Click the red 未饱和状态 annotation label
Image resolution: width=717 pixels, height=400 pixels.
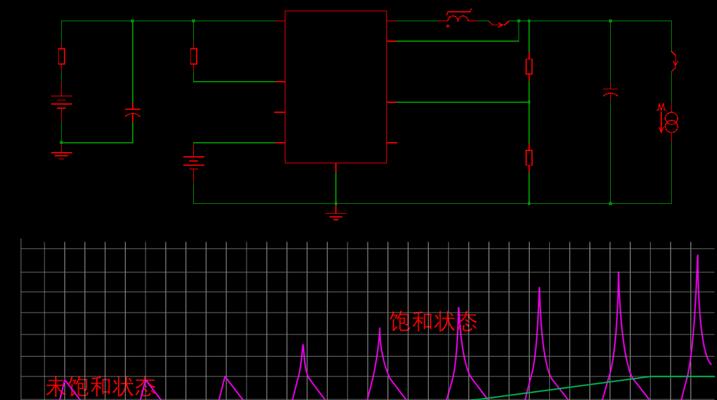pos(101,387)
